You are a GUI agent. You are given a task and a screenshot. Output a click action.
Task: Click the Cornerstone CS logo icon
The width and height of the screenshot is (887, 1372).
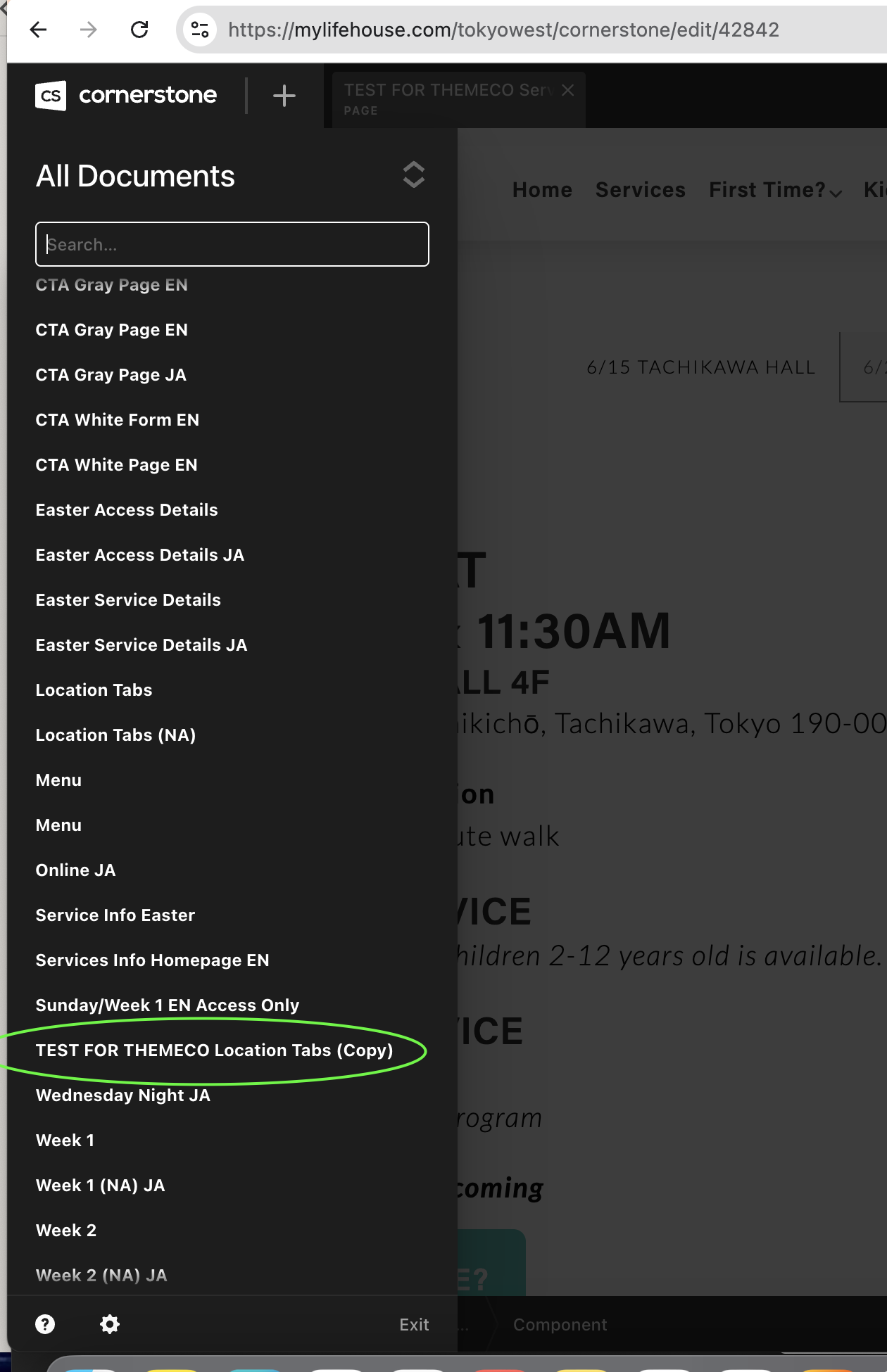click(51, 96)
